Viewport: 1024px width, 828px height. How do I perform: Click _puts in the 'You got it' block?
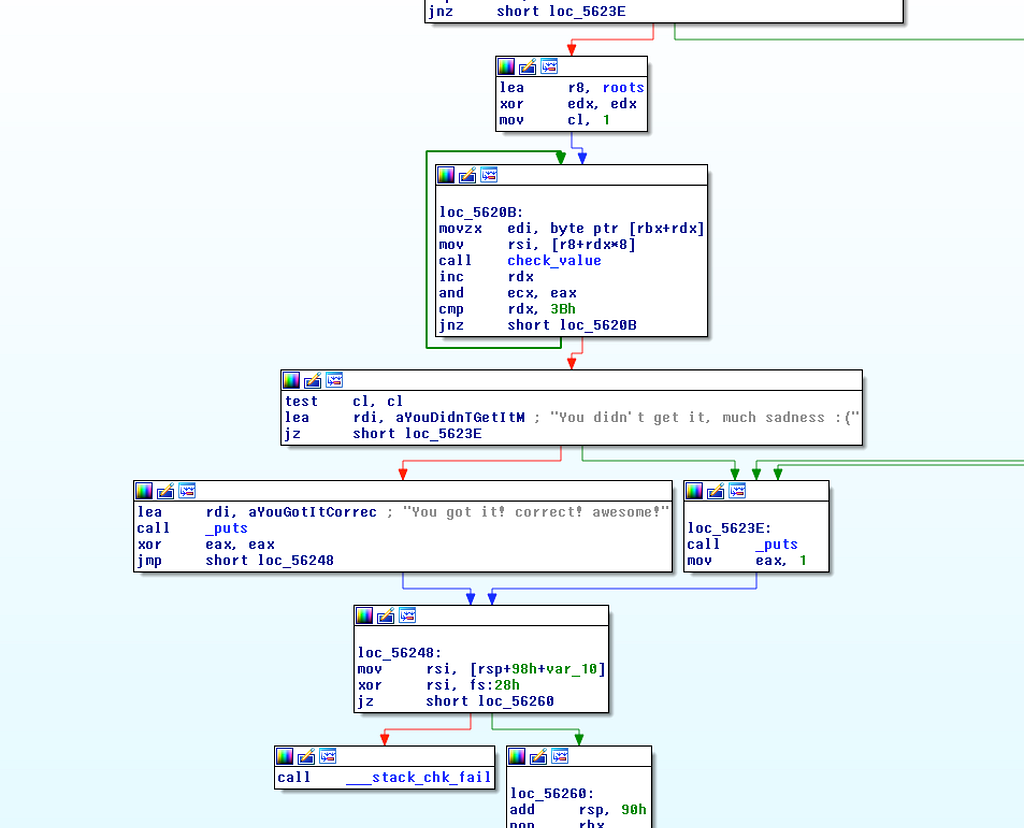tap(226, 528)
